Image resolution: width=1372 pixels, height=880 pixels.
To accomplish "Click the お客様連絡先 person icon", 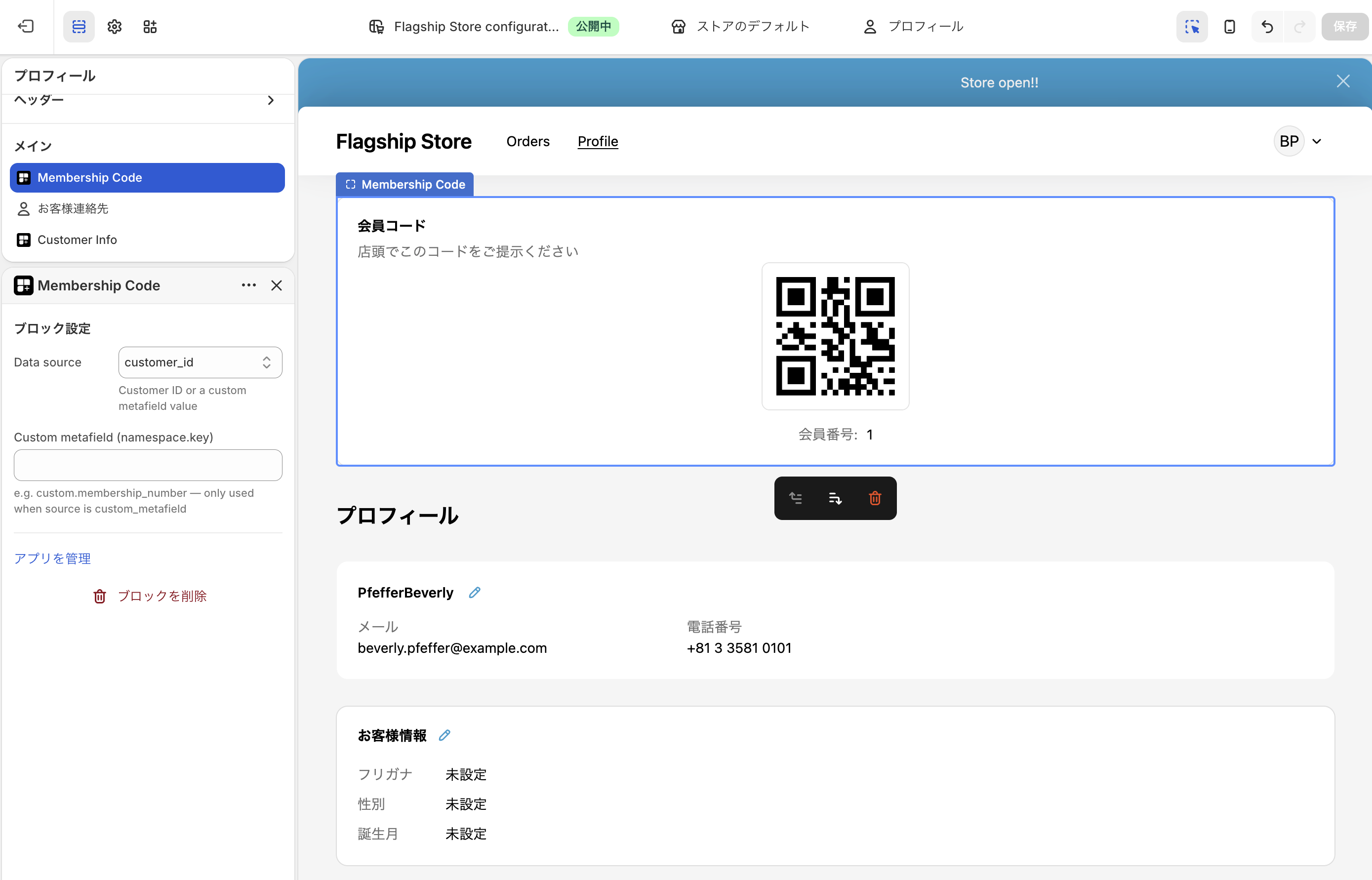I will 23,208.
